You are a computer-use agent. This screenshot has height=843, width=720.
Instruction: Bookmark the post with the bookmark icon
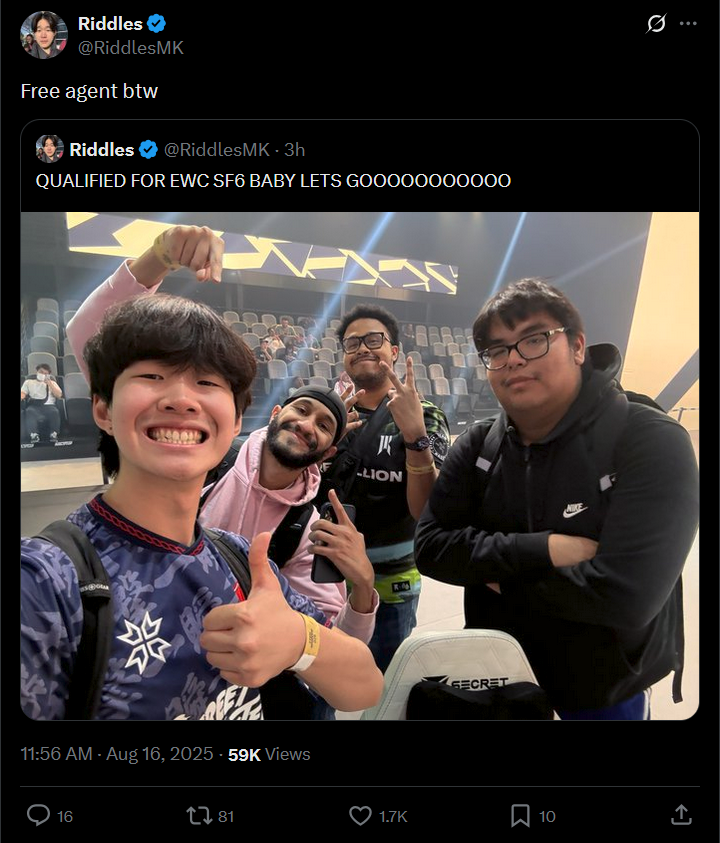pyautogui.click(x=520, y=816)
